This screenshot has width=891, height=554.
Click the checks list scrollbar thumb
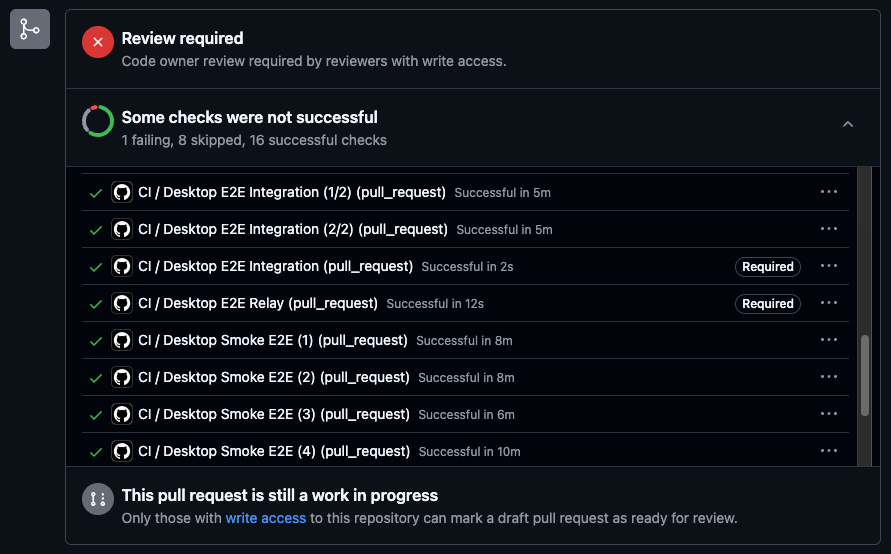[x=865, y=376]
